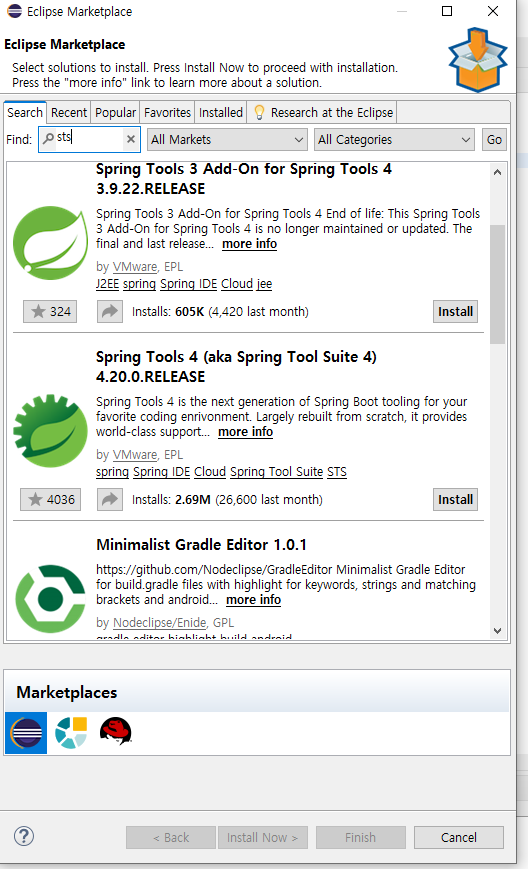Switch to the Favorites tab
The width and height of the screenshot is (528, 869).
coord(167,113)
